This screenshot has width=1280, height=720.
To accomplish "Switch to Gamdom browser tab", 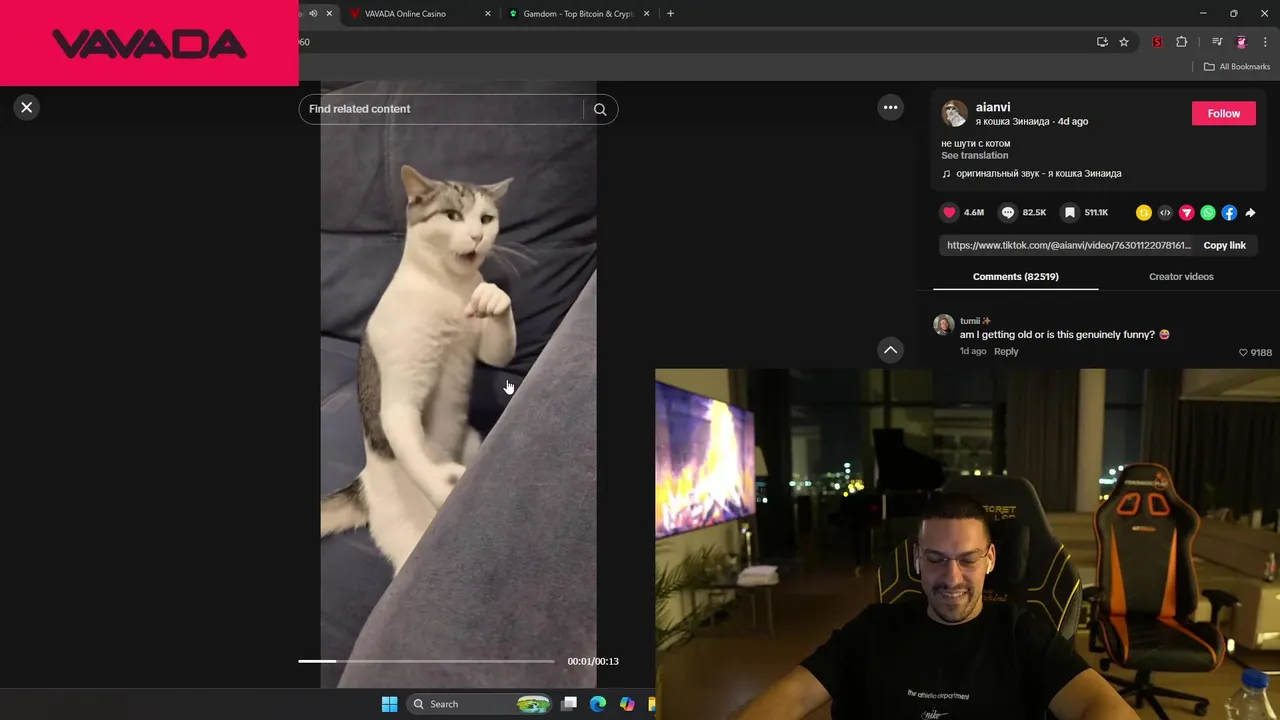I will [x=578, y=14].
